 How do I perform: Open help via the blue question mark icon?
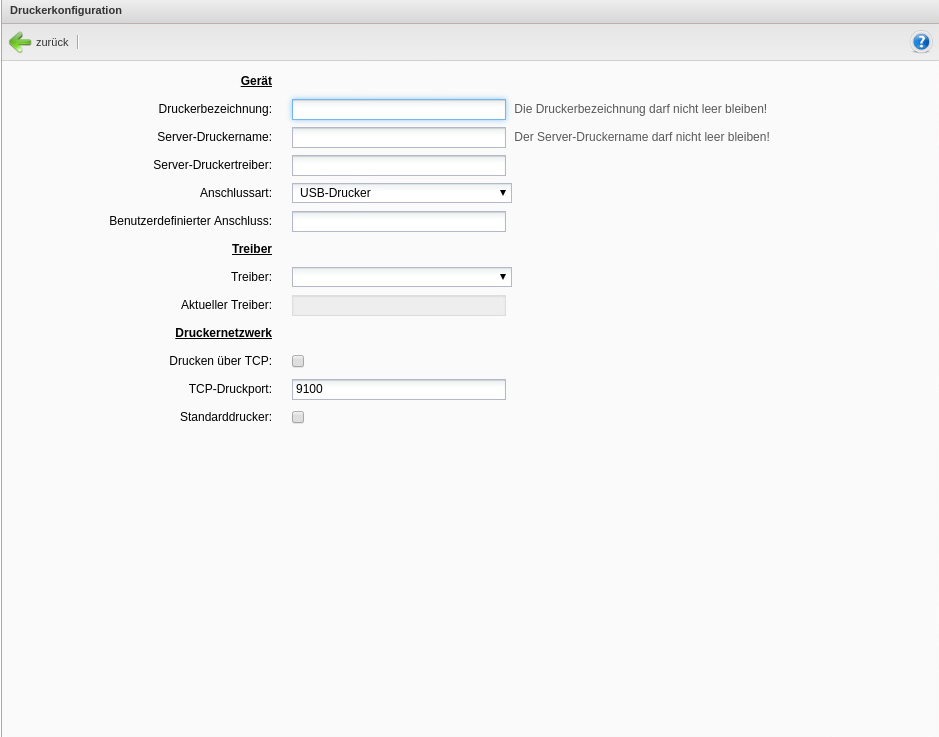(920, 42)
